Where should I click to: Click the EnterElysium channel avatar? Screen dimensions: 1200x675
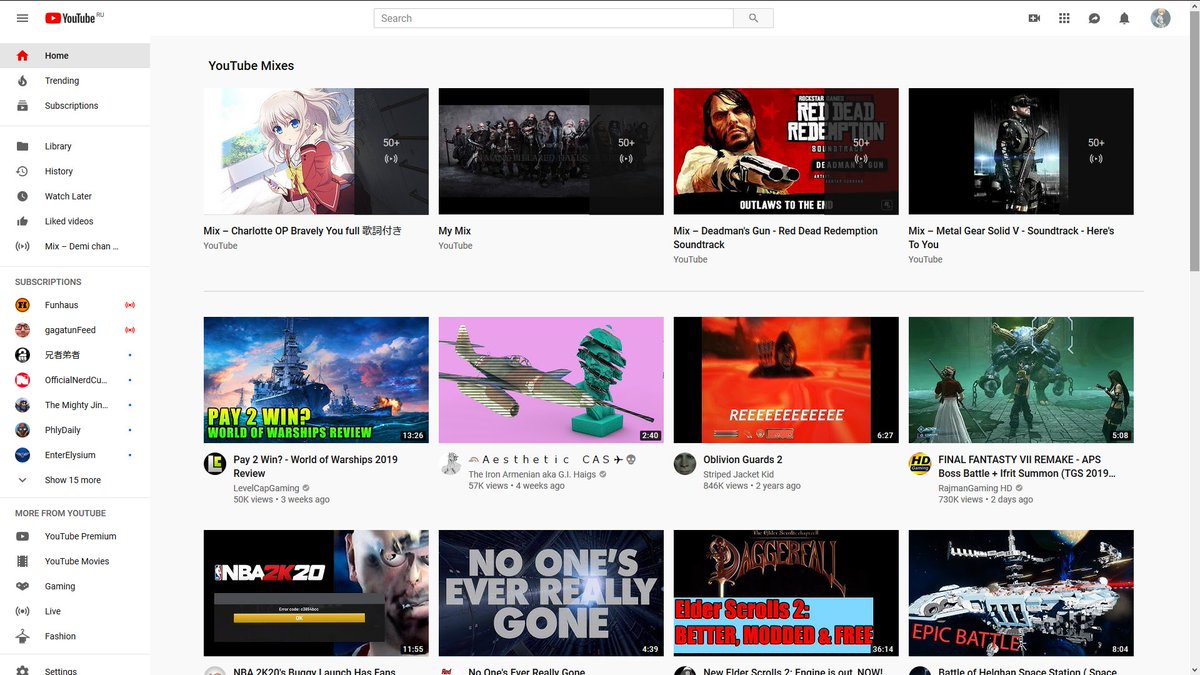22,455
